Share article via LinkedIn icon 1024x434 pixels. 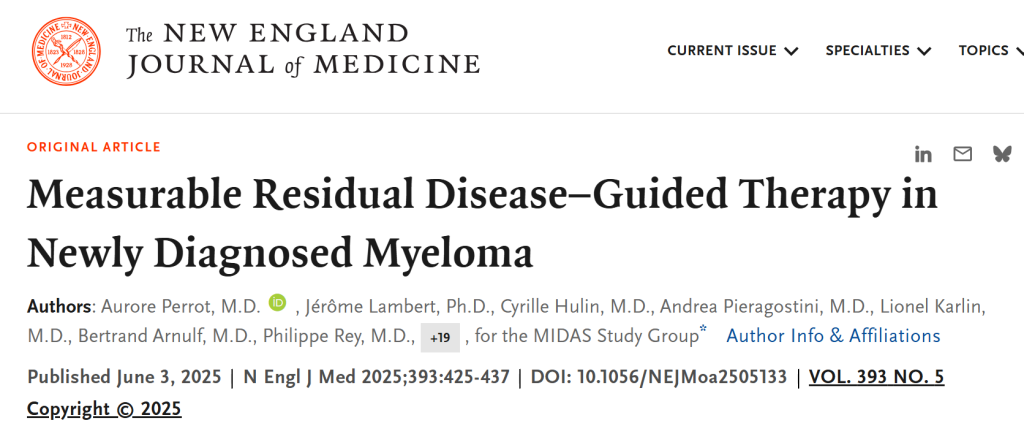point(923,155)
